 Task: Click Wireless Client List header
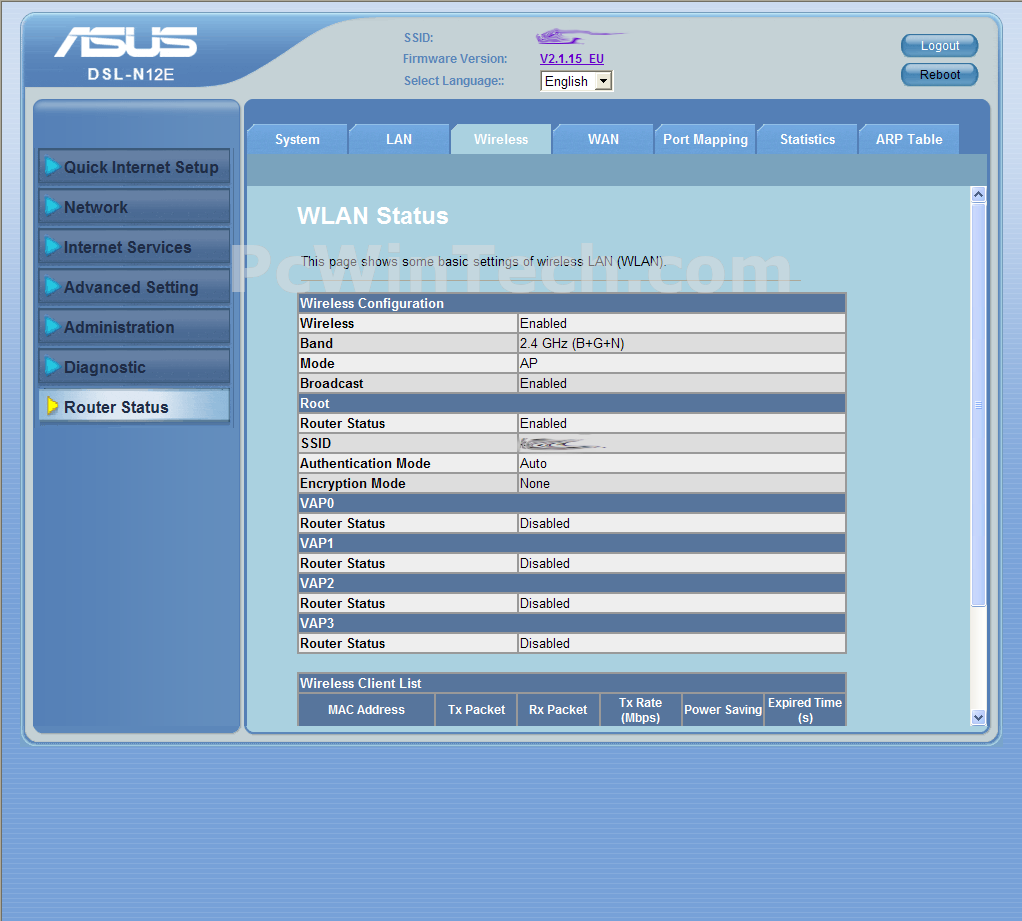[572, 683]
